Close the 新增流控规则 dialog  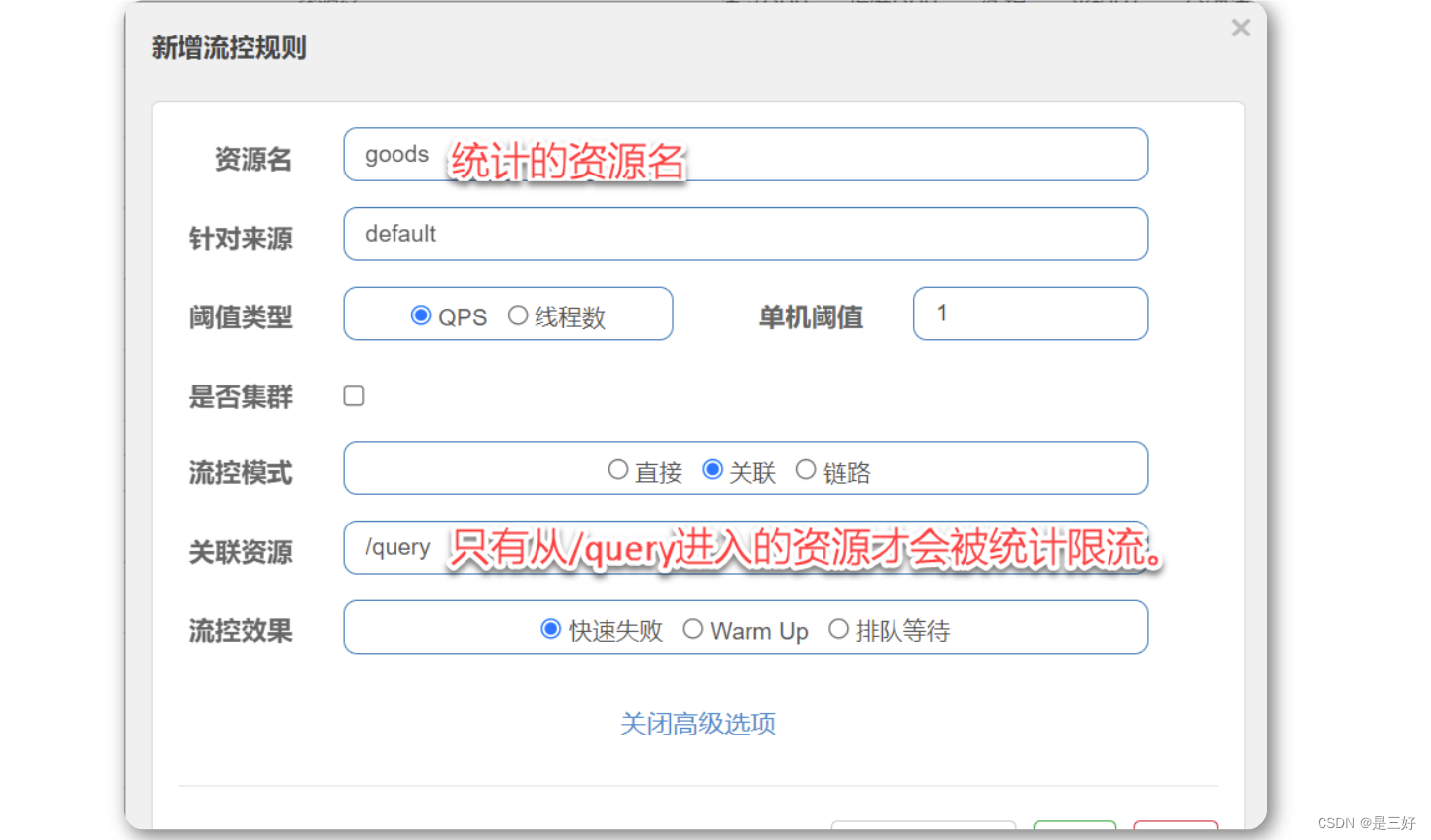point(1241,29)
